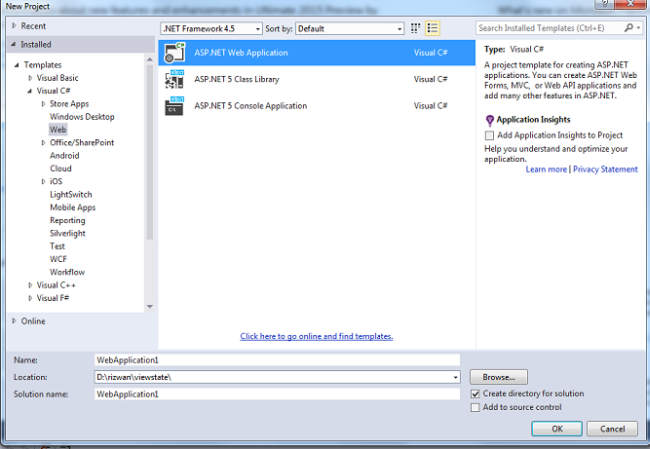
Task: Select the Web template category
Action: pos(58,130)
